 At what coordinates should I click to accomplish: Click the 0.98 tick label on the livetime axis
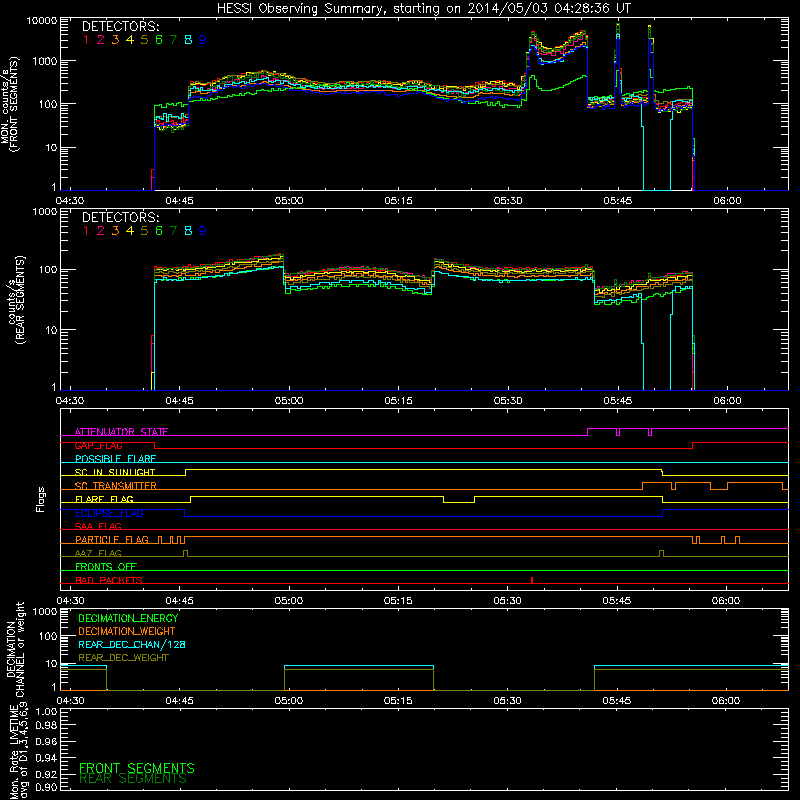point(46,725)
